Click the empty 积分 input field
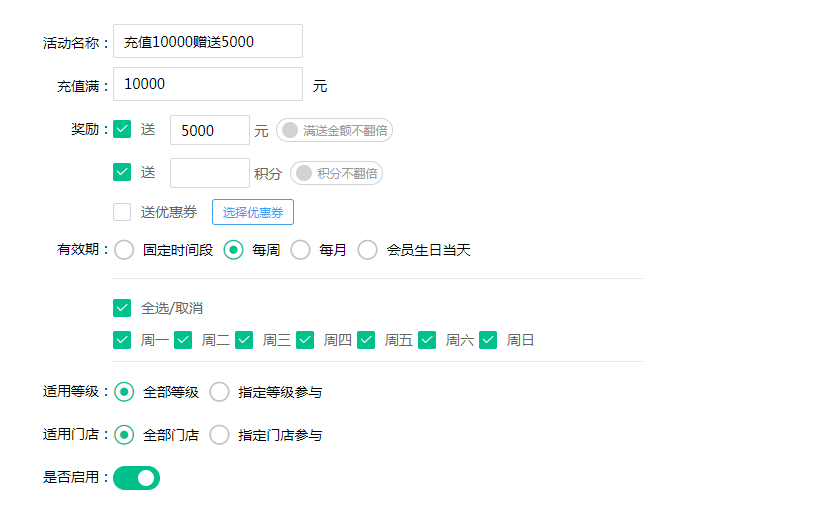 click(x=210, y=173)
